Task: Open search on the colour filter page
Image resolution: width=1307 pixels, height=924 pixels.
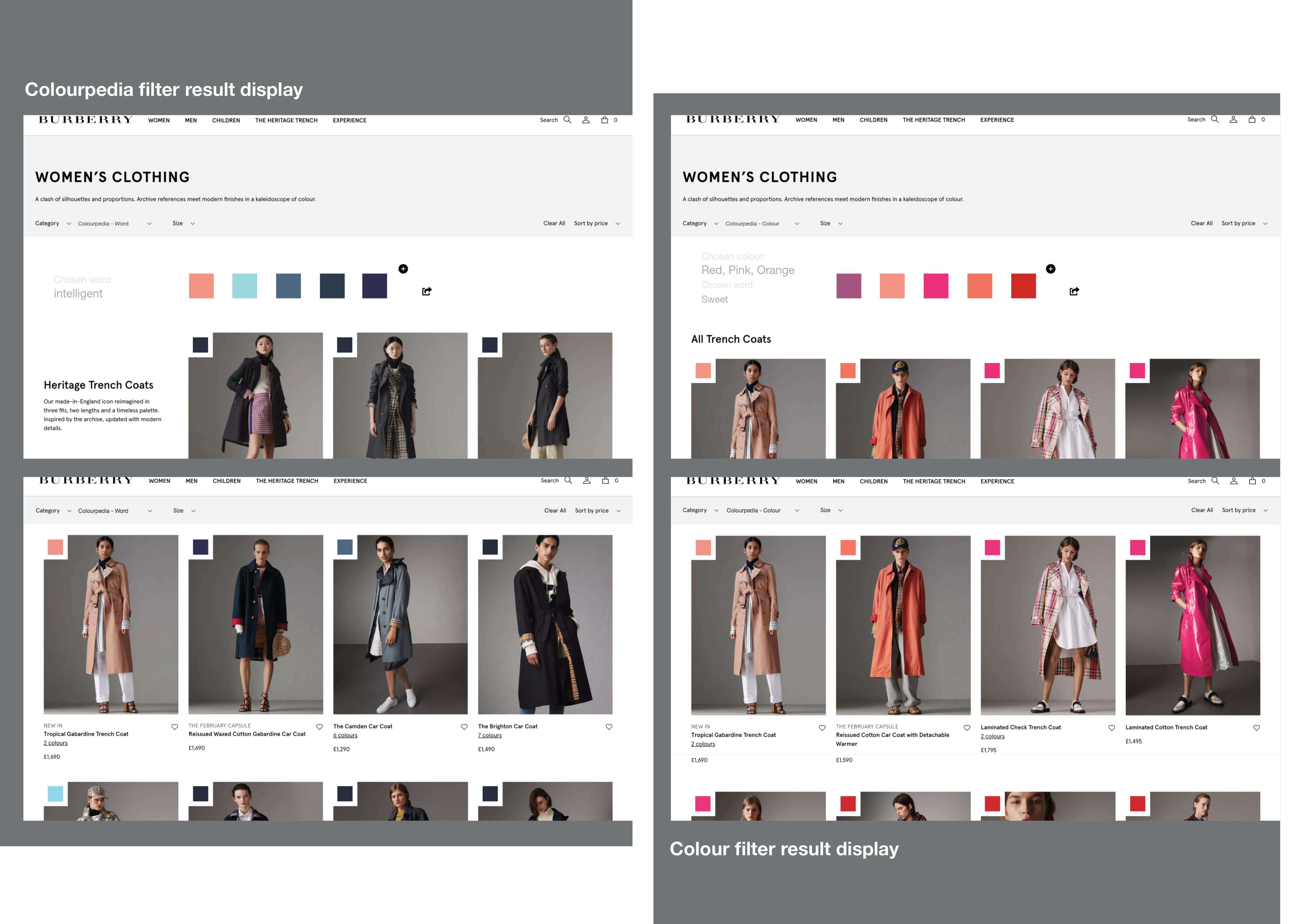Action: (x=1215, y=120)
